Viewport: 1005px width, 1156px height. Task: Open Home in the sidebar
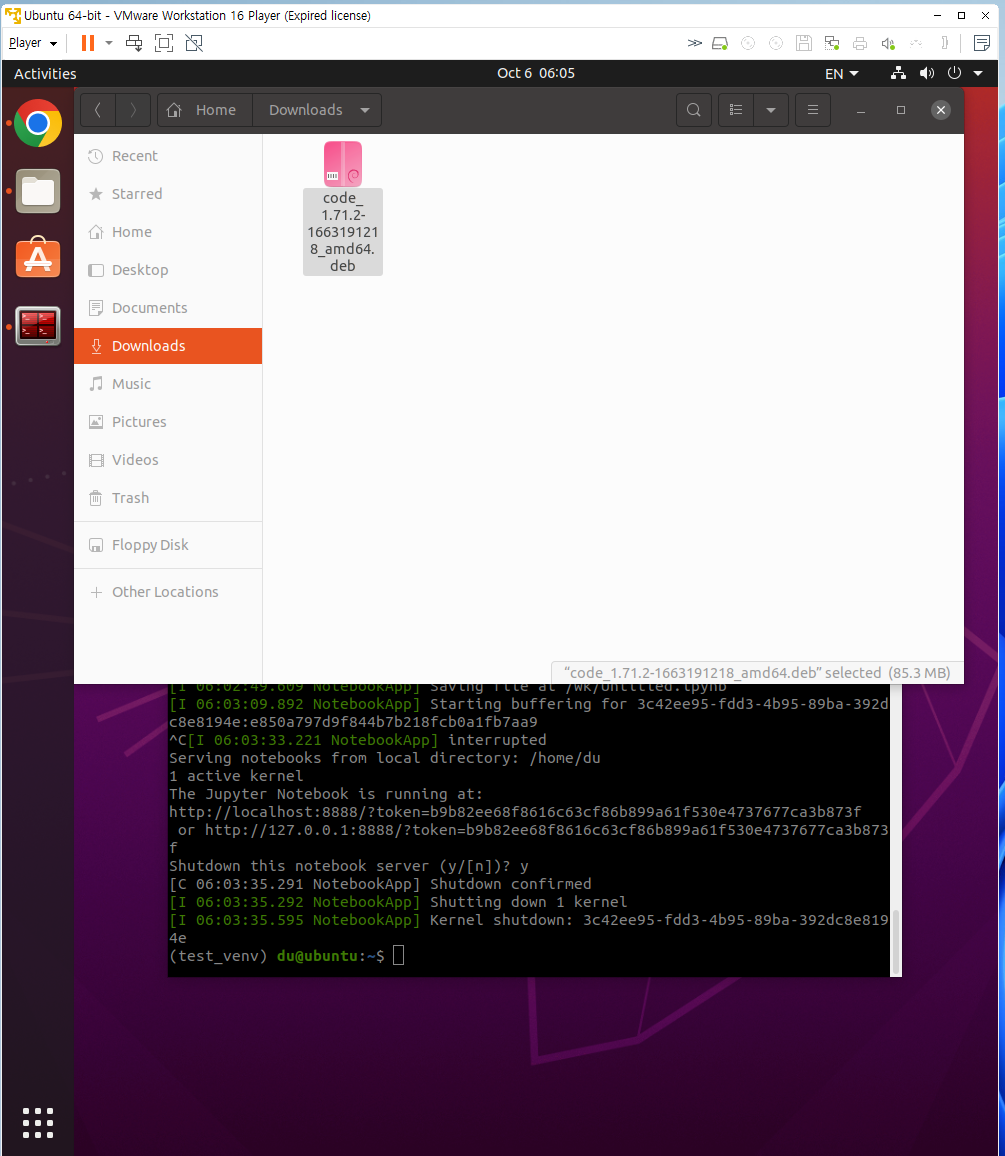pos(168,231)
